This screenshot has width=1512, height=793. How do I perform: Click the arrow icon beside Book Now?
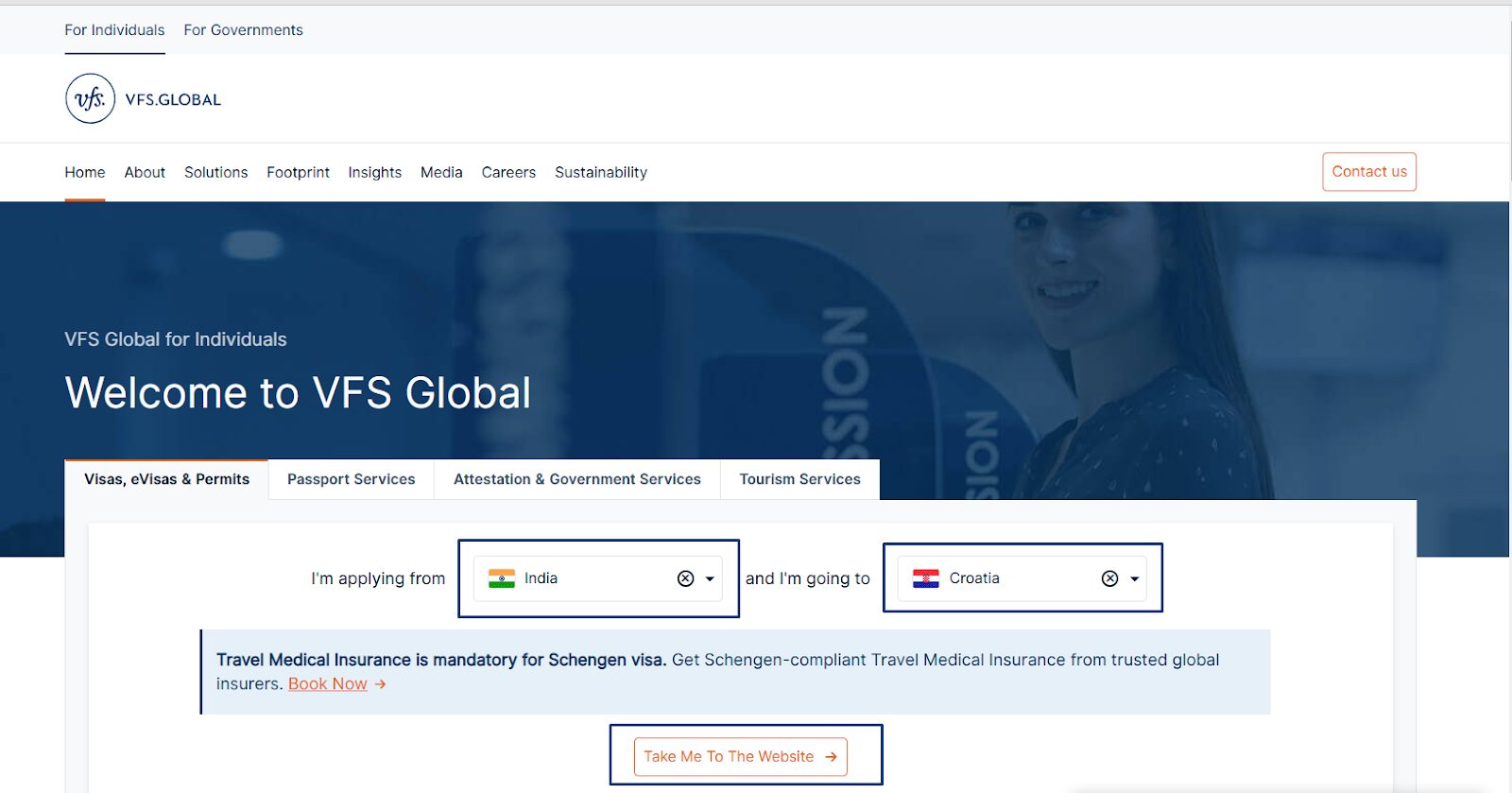click(380, 684)
